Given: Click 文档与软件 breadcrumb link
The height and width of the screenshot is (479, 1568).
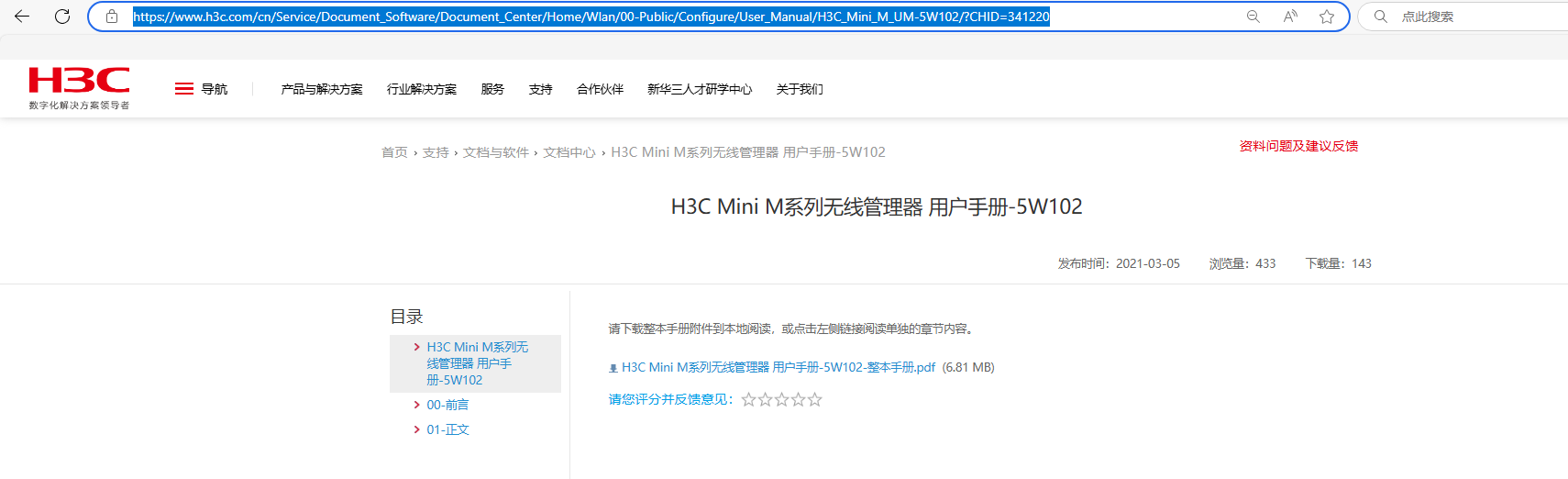Looking at the screenshot, I should (496, 152).
